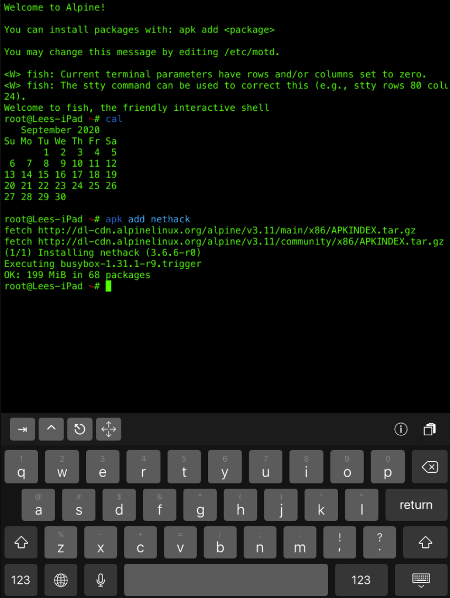Click 'September 2020' calendar header

tap(60, 130)
